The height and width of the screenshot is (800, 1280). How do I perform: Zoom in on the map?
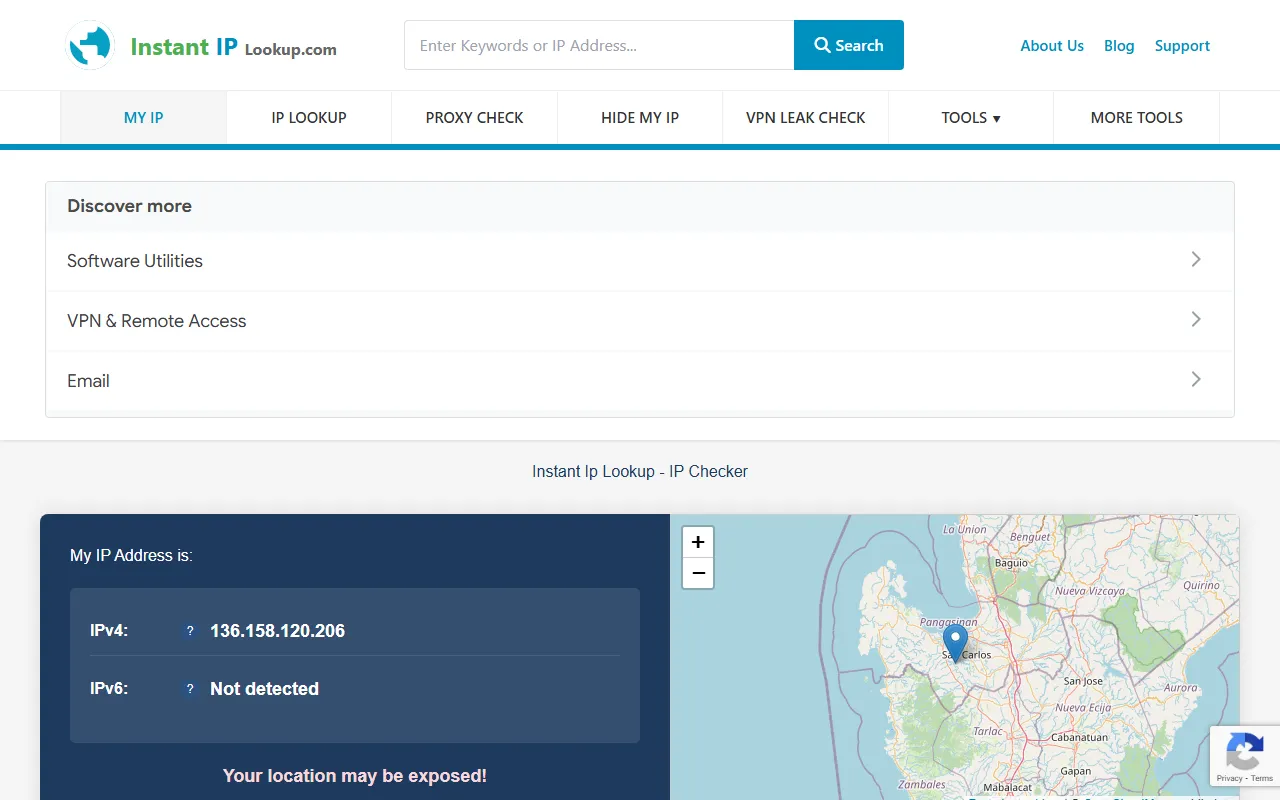(698, 542)
